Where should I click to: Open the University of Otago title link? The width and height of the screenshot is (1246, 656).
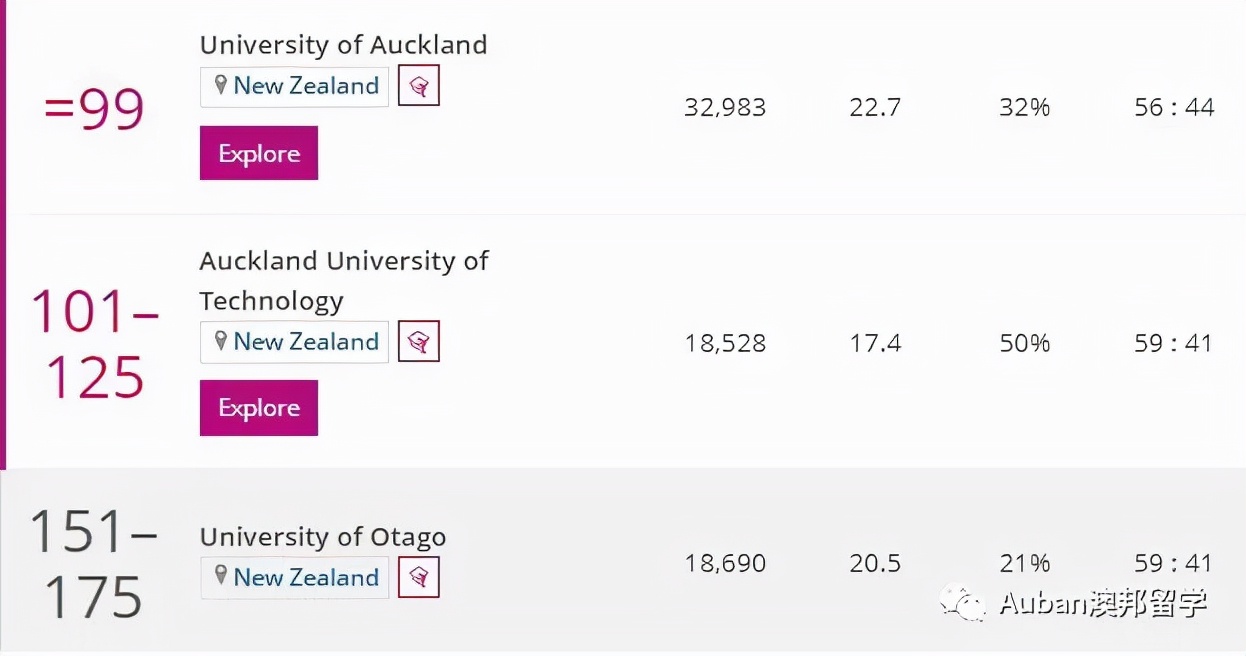pyautogui.click(x=322, y=537)
